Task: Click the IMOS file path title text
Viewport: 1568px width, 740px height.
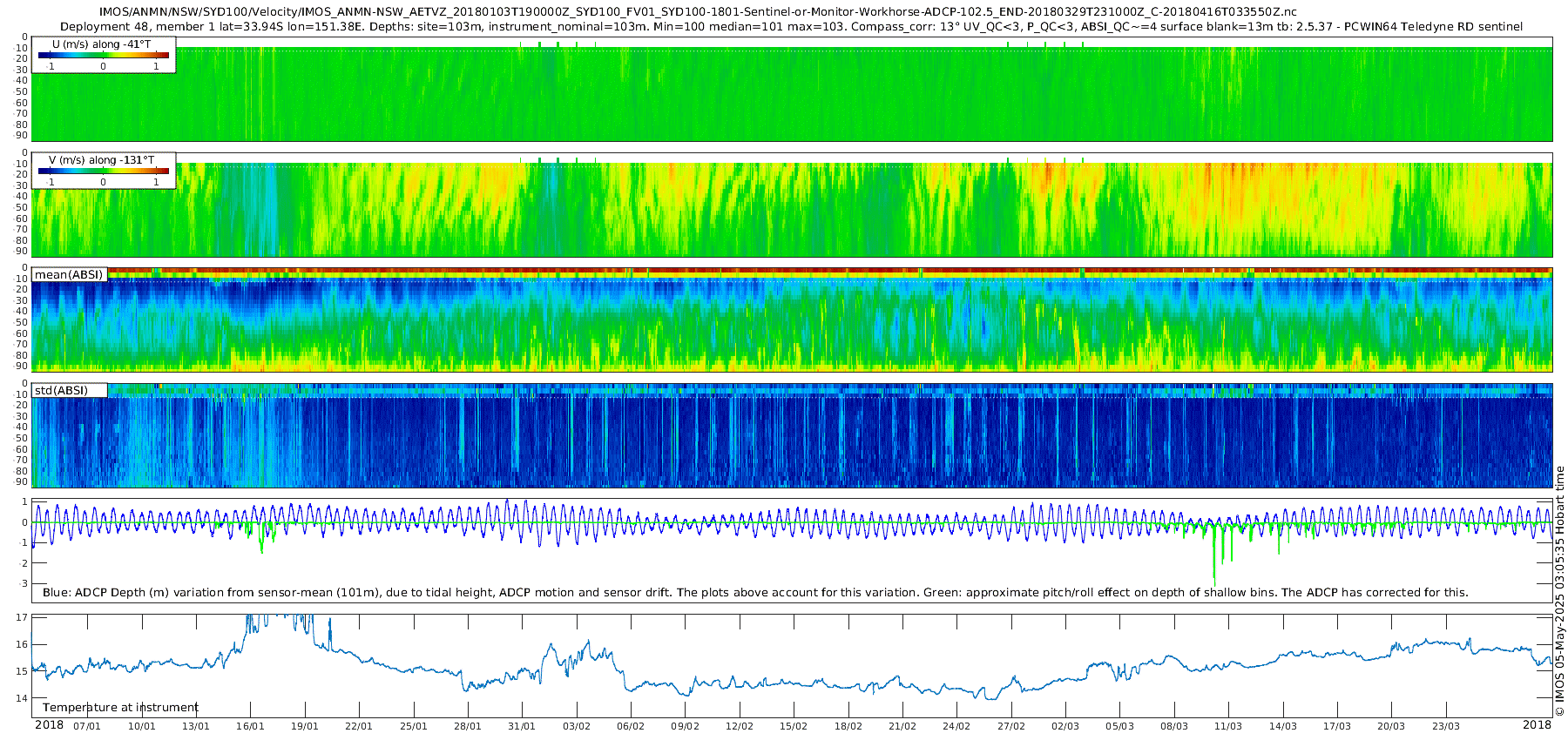Action: point(698,12)
